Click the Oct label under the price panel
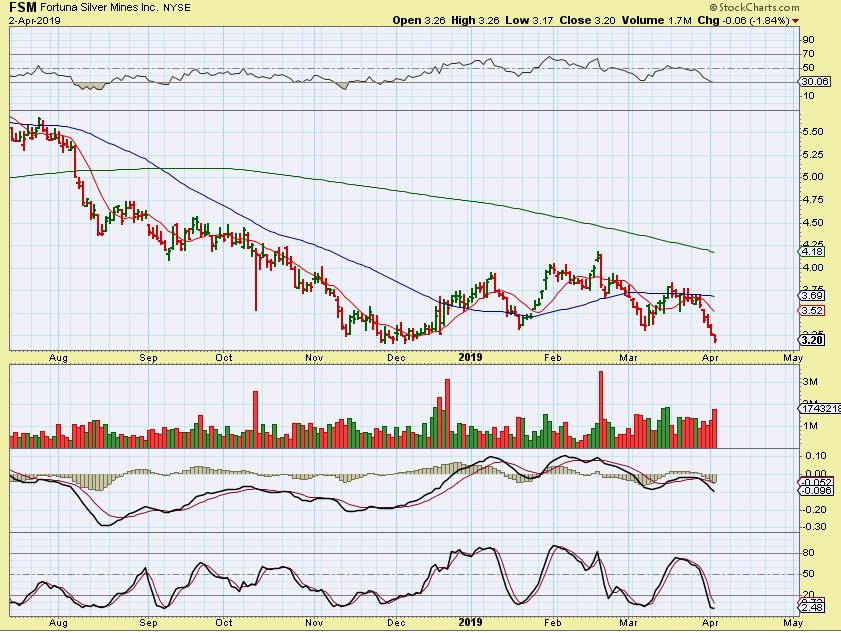This screenshot has width=841, height=633. tap(223, 358)
